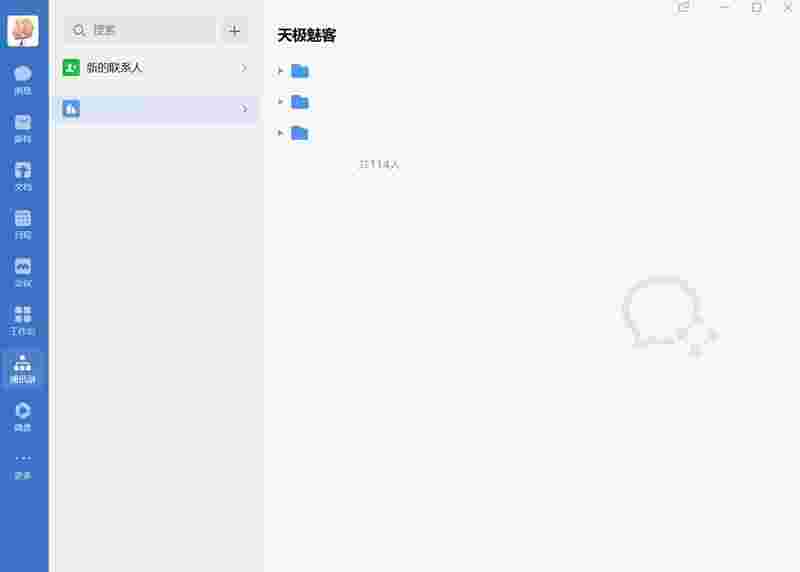Select Contacts (通讯录) org-chart icon in sidebar

(22, 368)
